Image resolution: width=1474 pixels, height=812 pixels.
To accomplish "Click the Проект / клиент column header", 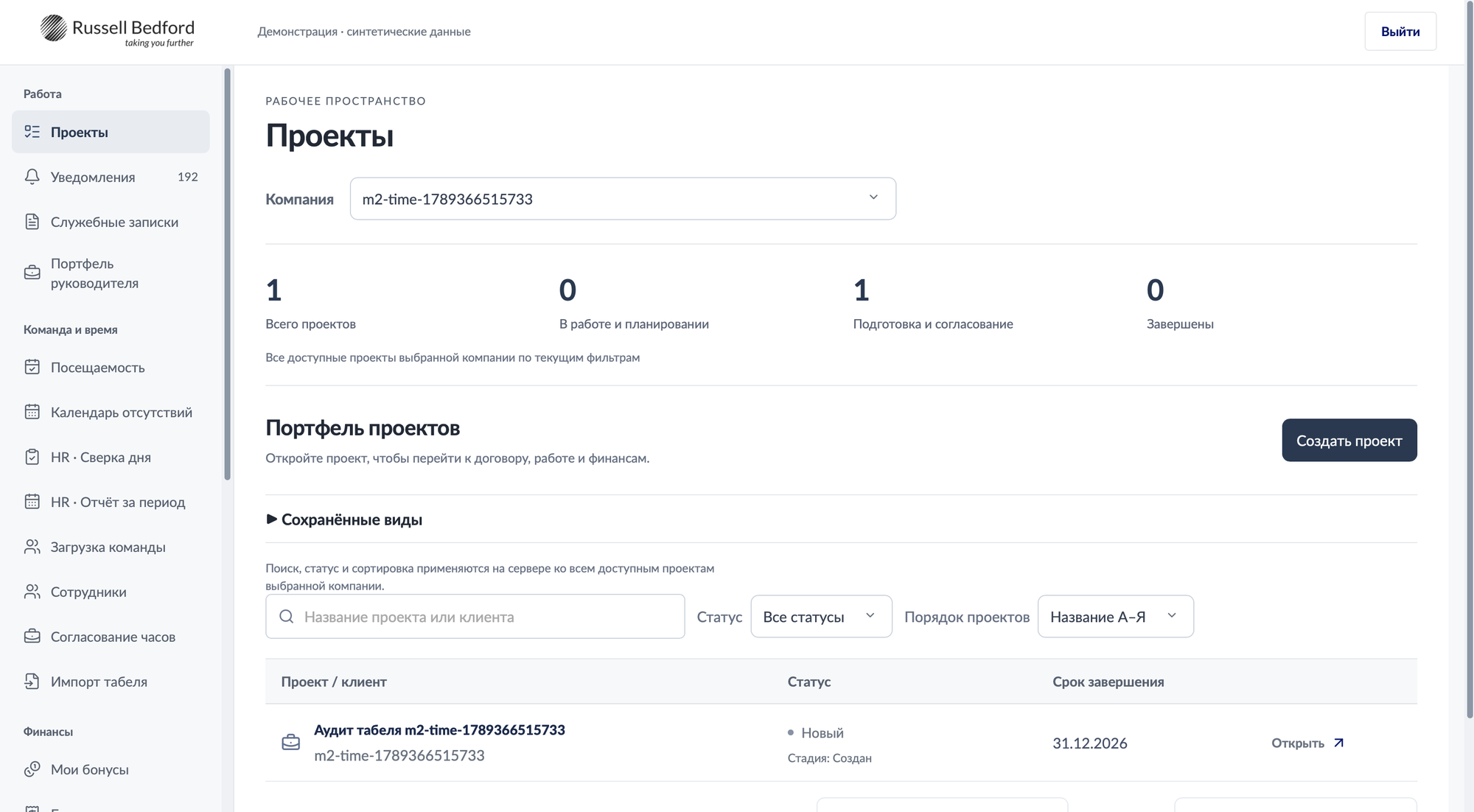I will (x=334, y=682).
